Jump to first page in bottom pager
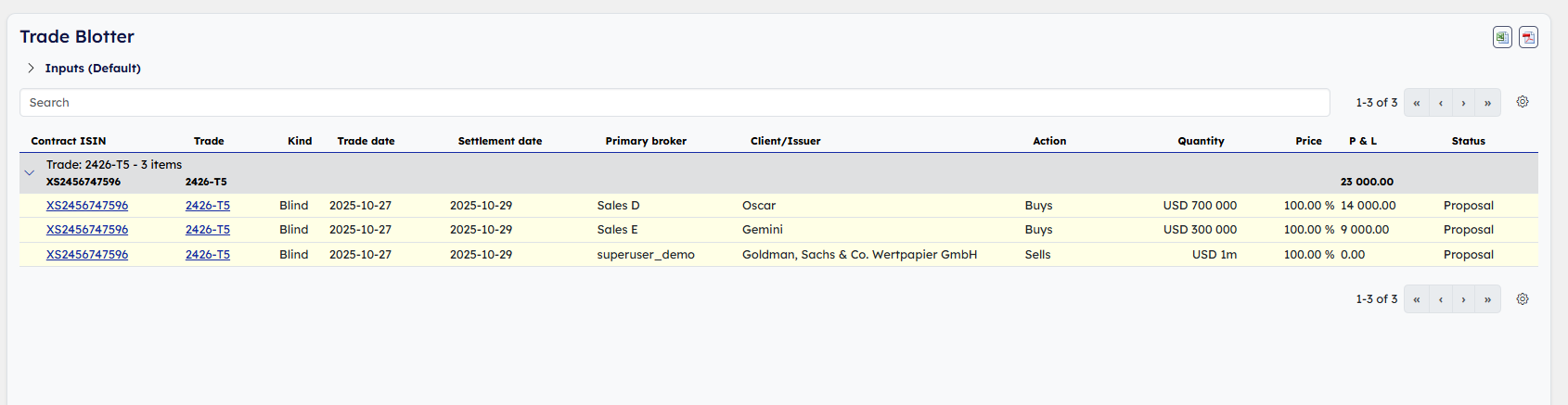Screen dimensions: 1568x405 point(1417,299)
